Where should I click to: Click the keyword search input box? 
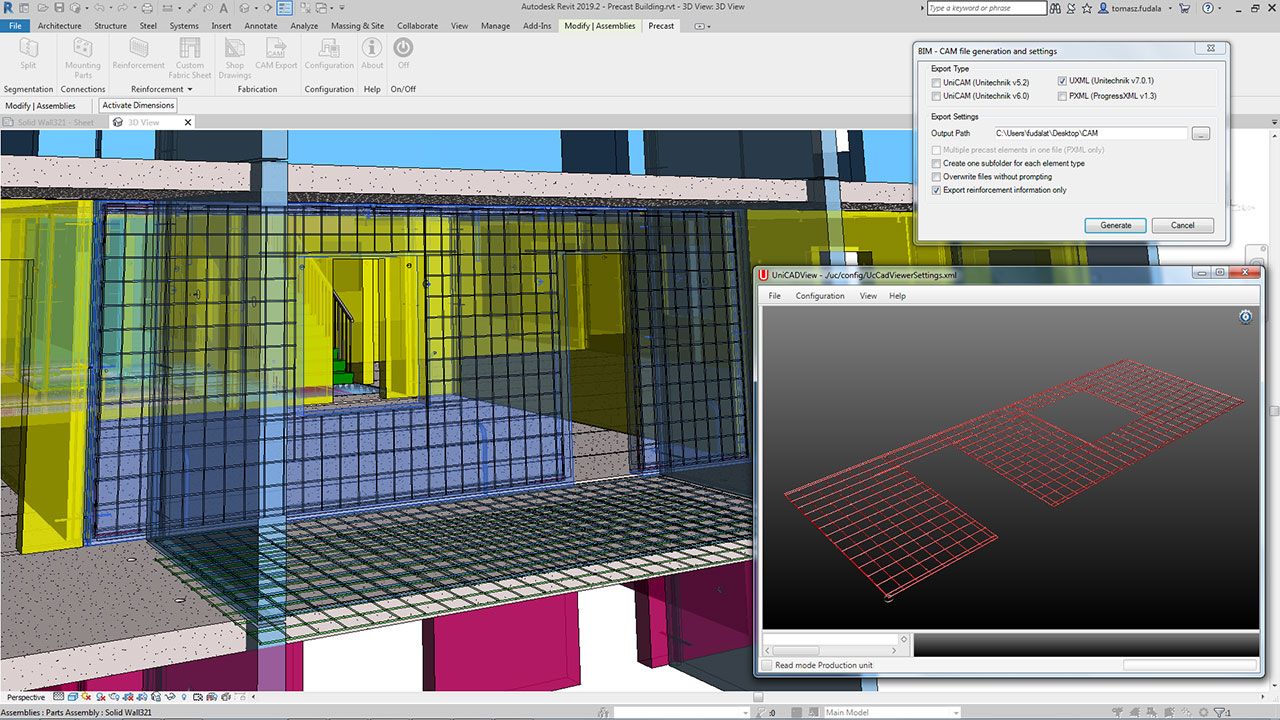click(x=987, y=8)
